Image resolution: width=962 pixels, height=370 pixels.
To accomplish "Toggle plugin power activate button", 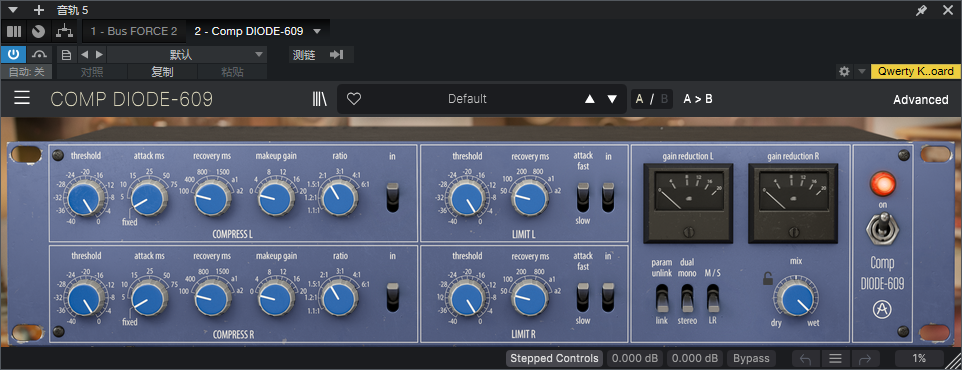I will tap(13, 55).
